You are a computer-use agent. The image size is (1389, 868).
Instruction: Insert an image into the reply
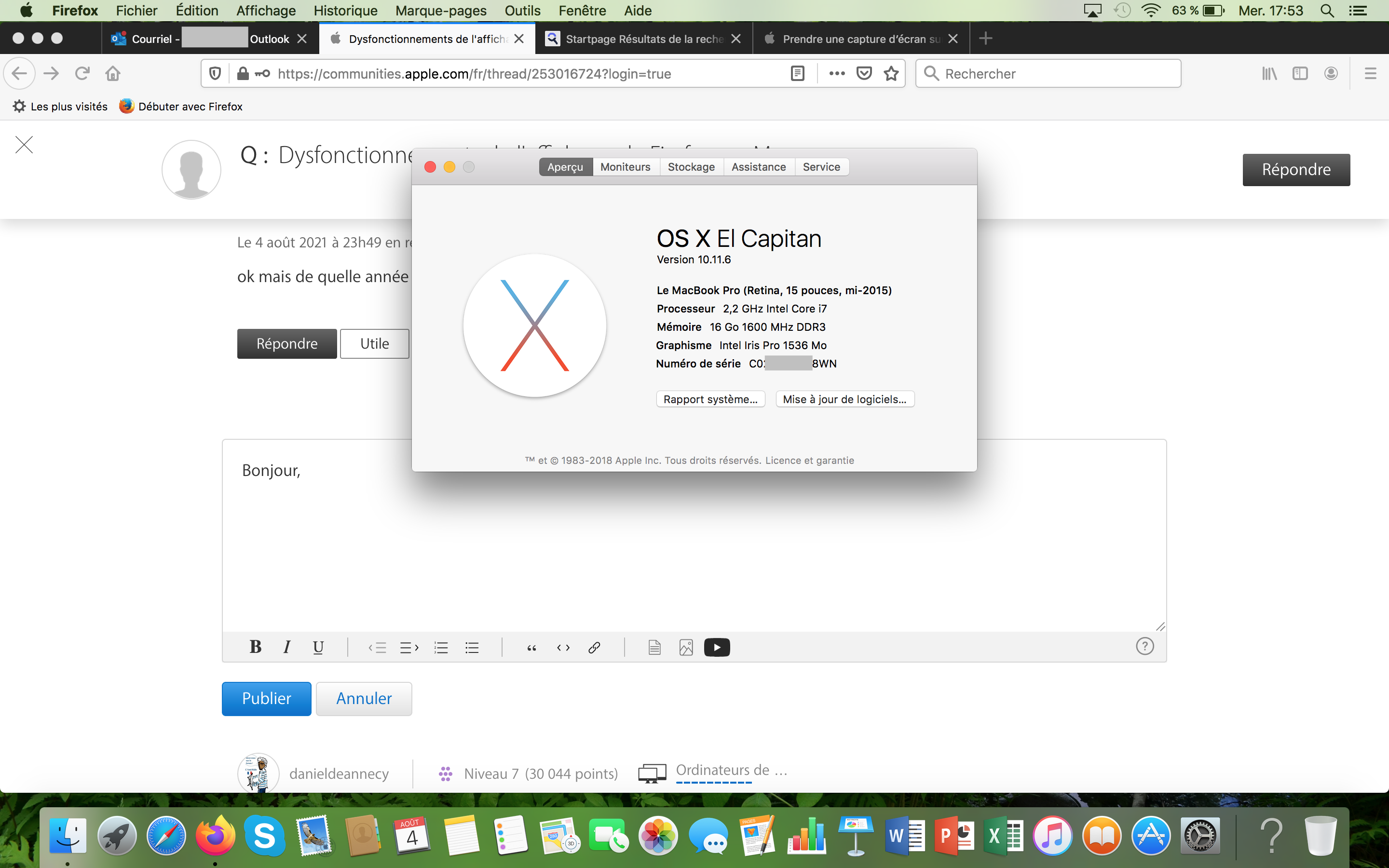[x=686, y=648]
